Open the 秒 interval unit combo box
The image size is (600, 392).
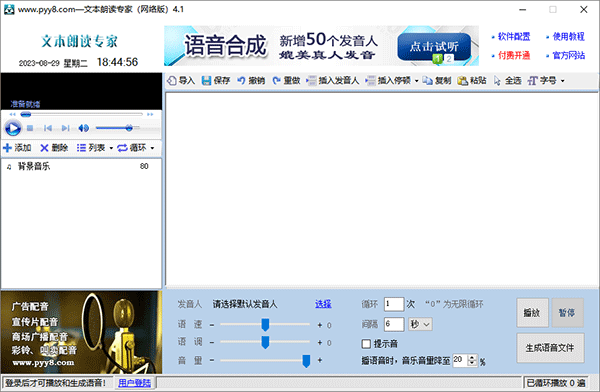pos(421,325)
